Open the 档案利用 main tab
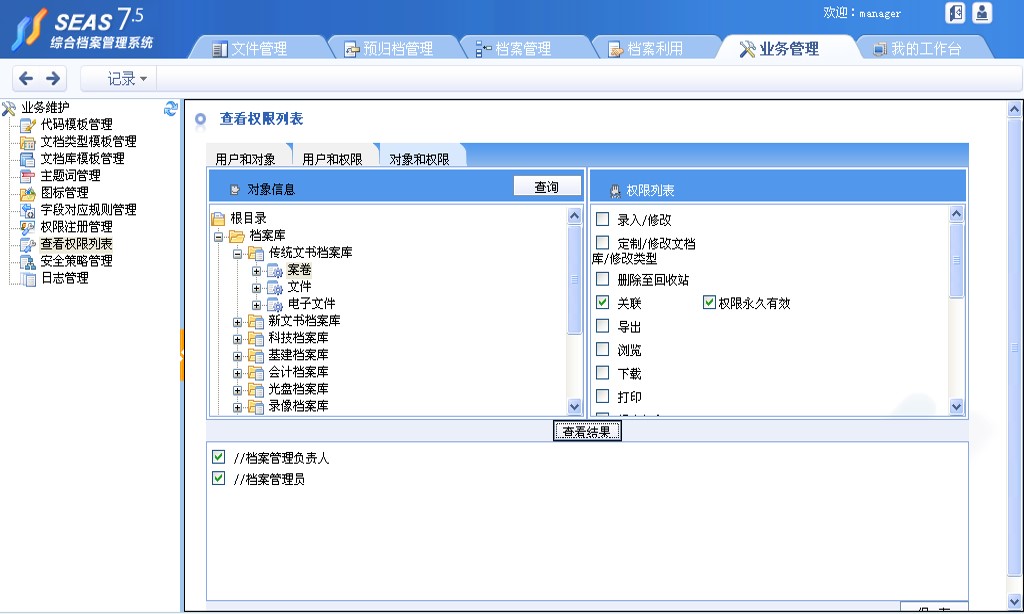Image resolution: width=1024 pixels, height=614 pixels. (x=654, y=48)
